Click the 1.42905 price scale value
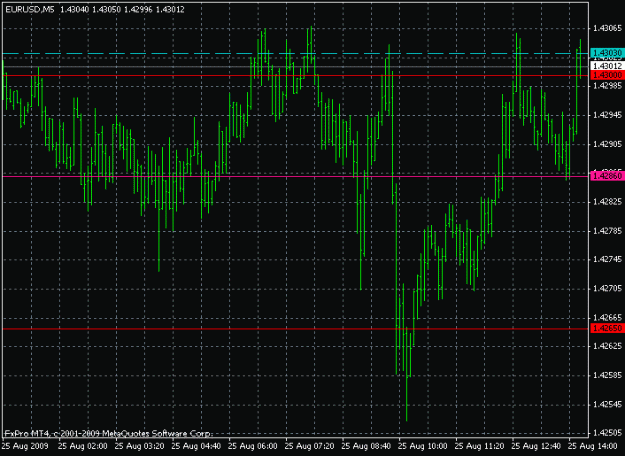 [x=607, y=144]
